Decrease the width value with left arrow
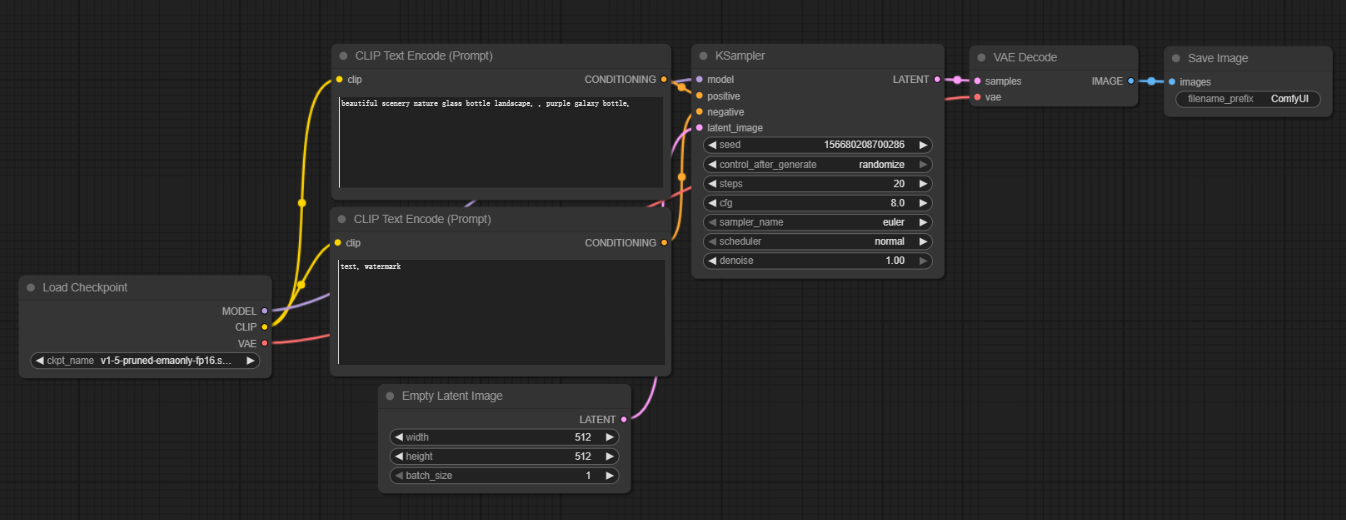Image resolution: width=1346 pixels, height=520 pixels. [x=398, y=438]
